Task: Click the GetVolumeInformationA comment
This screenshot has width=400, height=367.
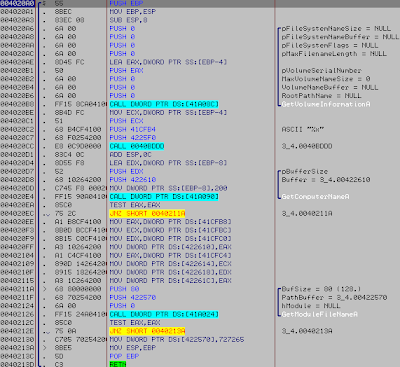Action: click(x=326, y=104)
